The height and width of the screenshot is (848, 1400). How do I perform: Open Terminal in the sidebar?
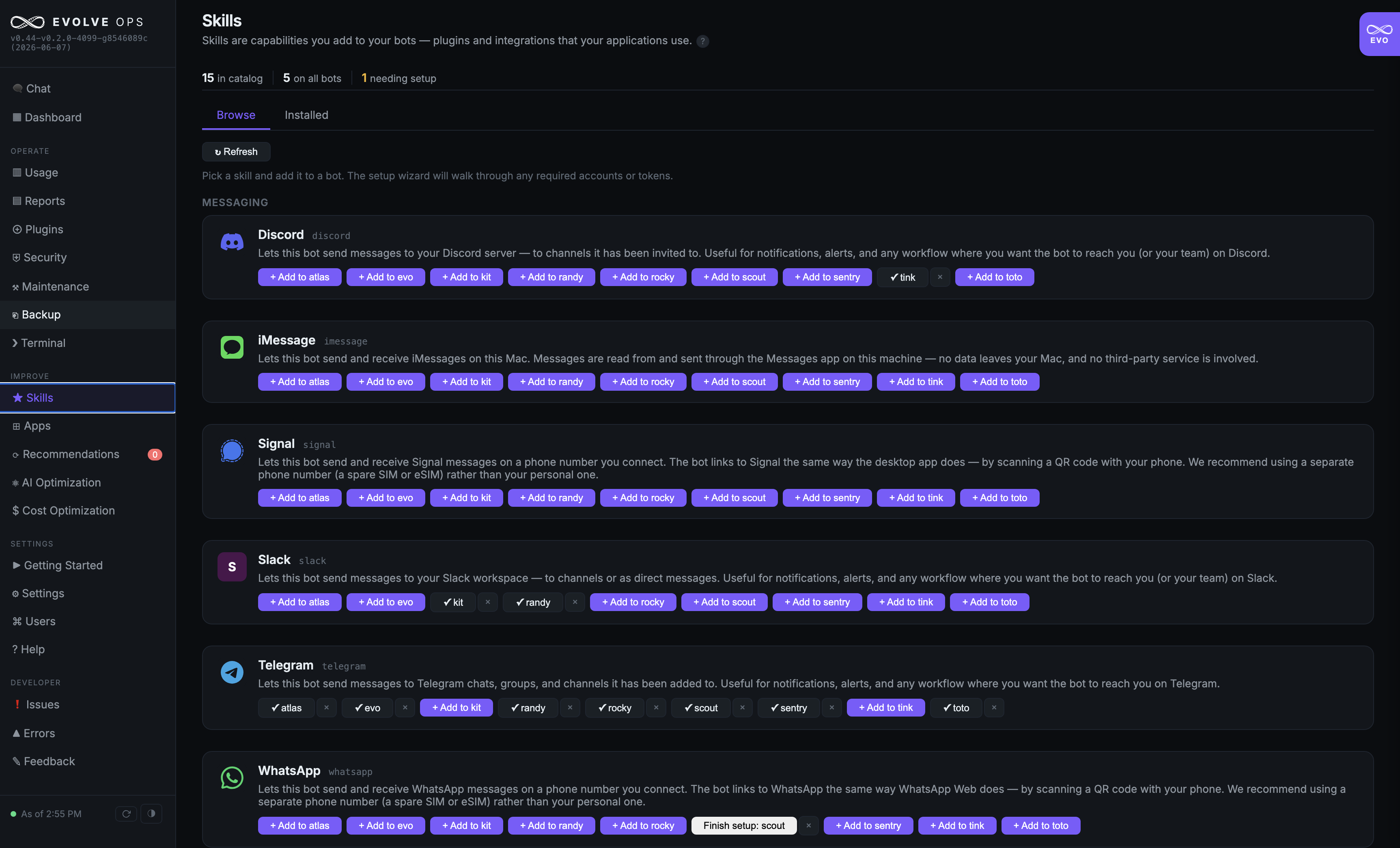pyautogui.click(x=88, y=343)
